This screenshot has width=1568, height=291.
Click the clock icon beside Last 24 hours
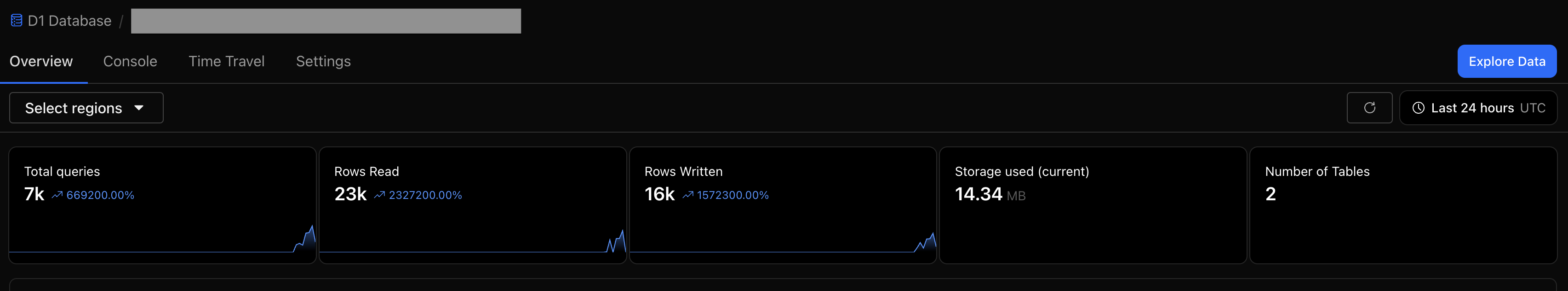pos(1418,108)
